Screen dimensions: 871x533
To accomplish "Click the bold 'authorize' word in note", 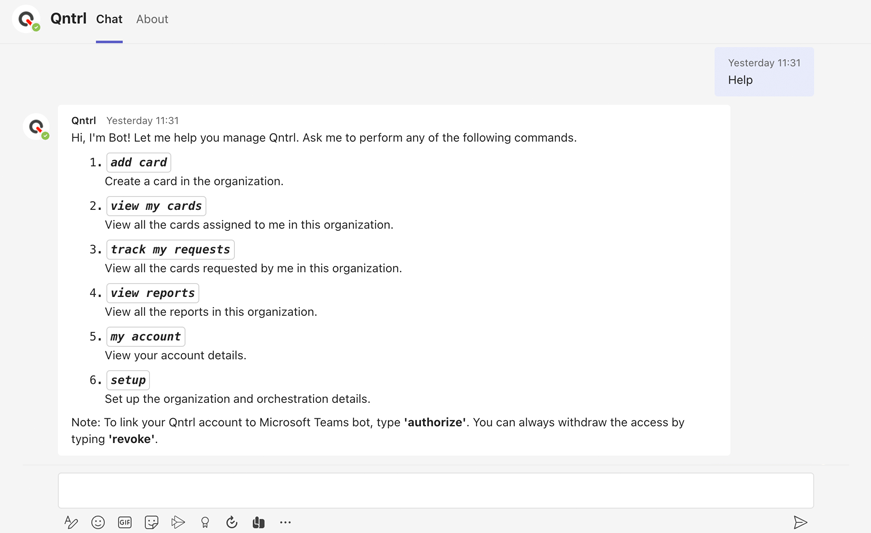I will (435, 423).
